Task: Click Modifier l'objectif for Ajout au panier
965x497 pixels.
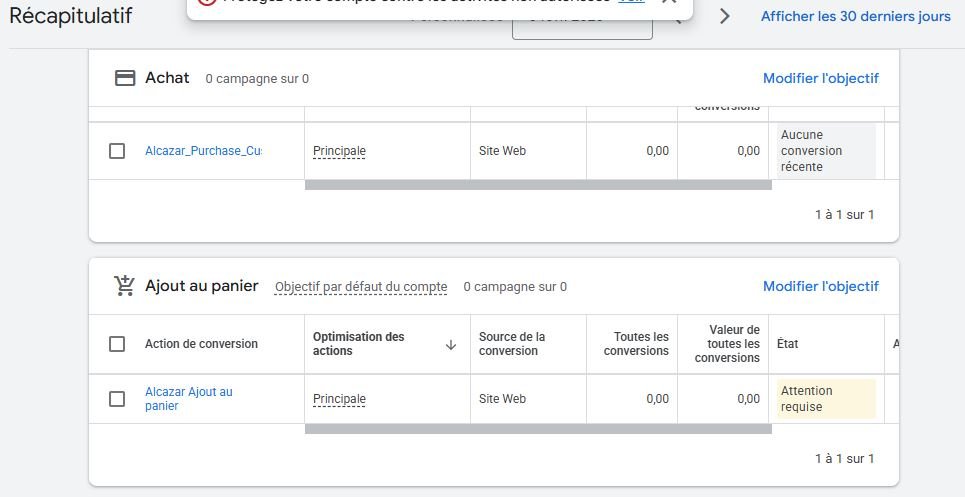Action: click(x=820, y=286)
